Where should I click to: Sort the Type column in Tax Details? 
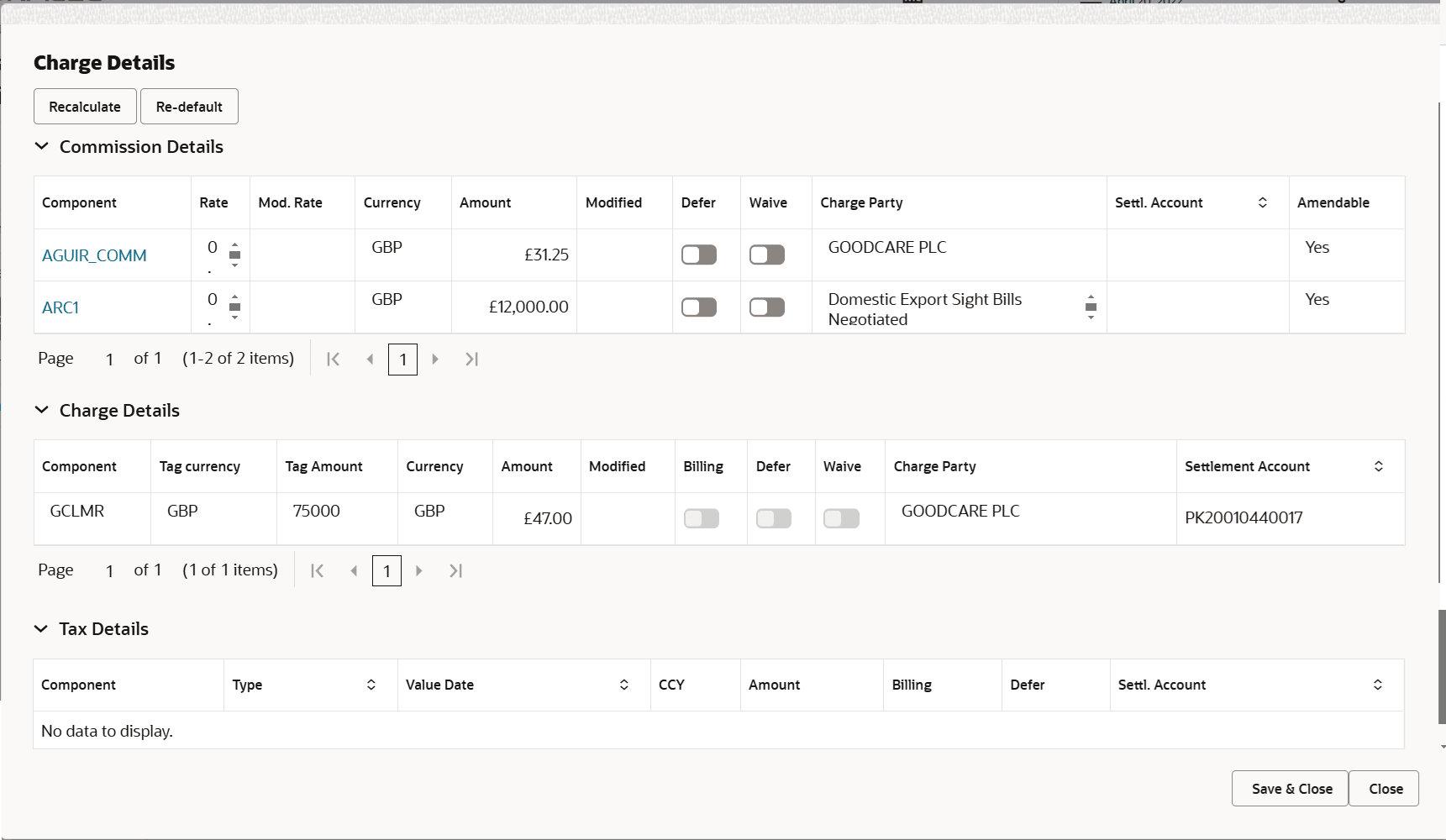click(371, 685)
